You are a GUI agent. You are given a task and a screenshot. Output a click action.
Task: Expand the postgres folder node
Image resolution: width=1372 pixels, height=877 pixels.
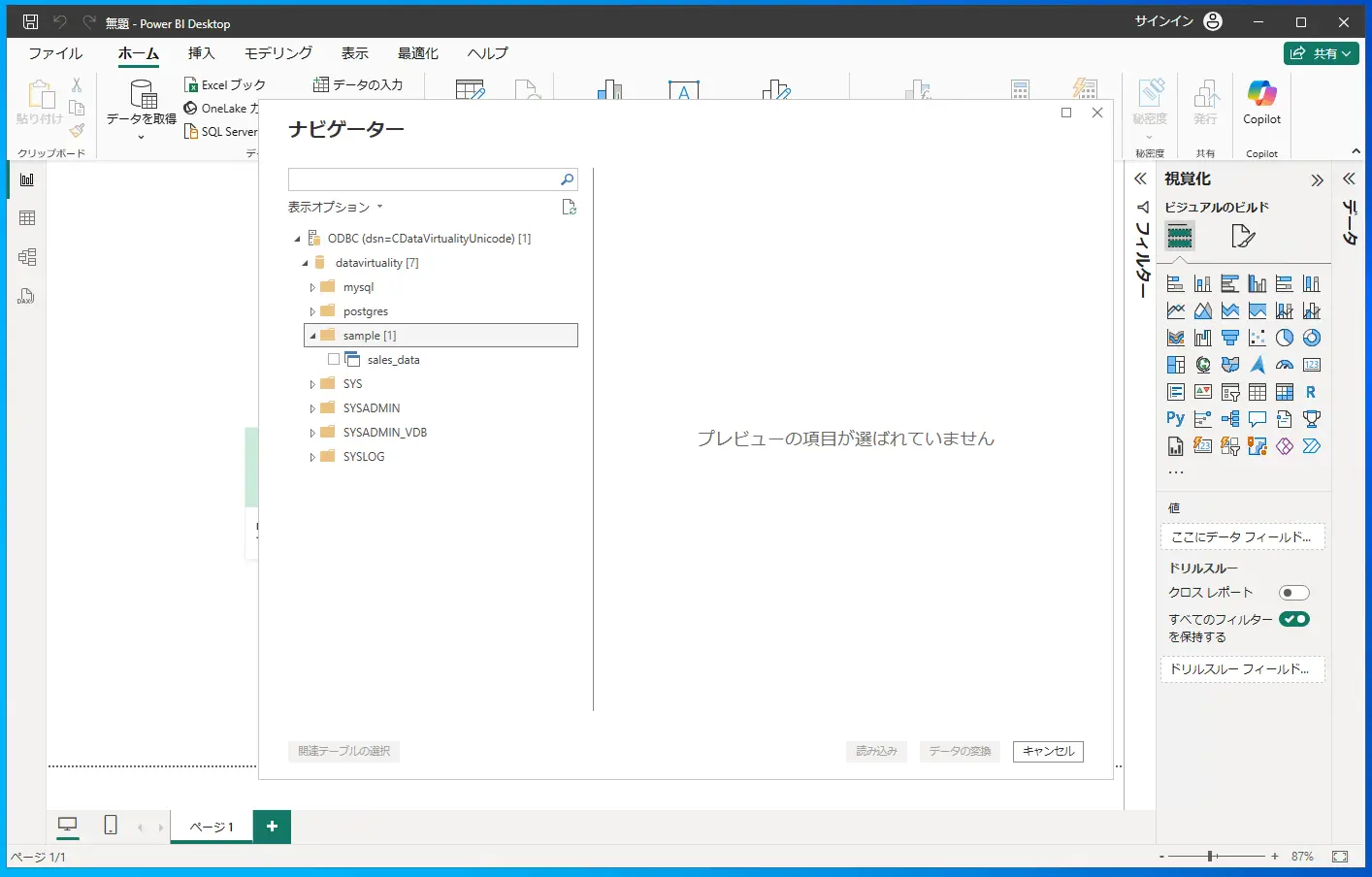tap(312, 311)
